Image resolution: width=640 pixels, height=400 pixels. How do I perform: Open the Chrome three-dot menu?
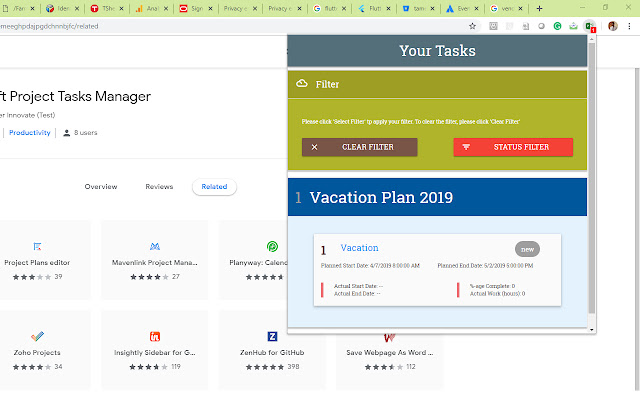629,26
